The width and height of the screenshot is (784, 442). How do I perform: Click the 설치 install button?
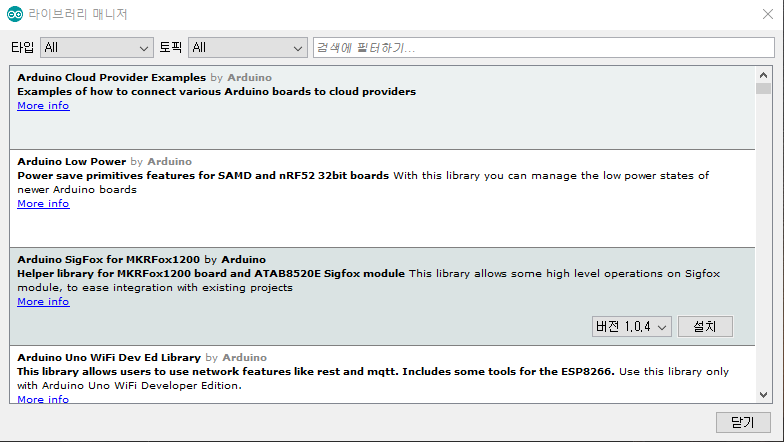(x=705, y=326)
